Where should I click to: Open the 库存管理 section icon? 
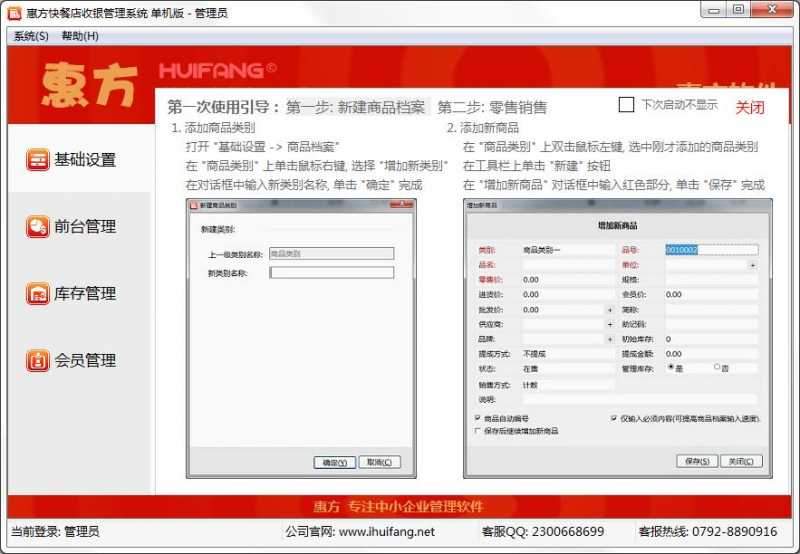pos(37,294)
